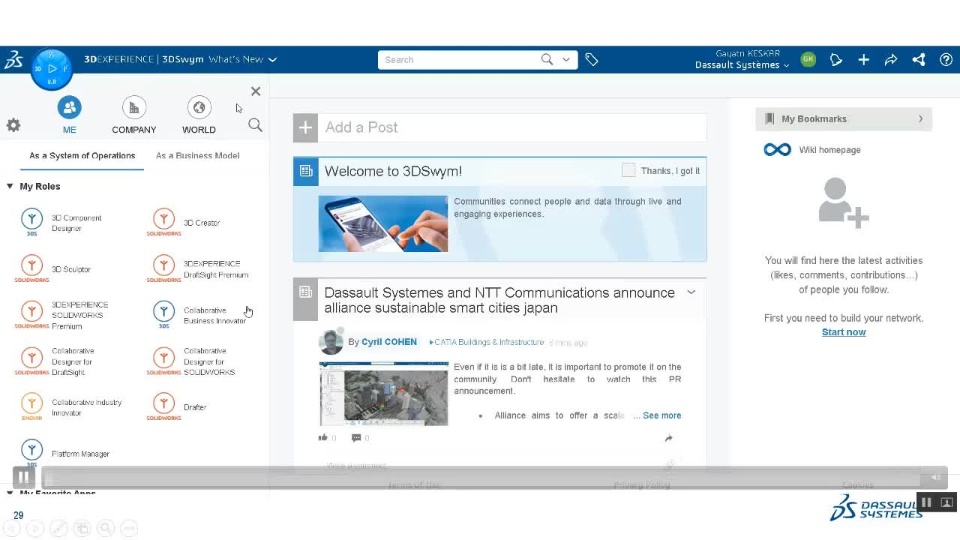960x540 pixels.
Task: Click the Add a Post field
Action: [512, 127]
